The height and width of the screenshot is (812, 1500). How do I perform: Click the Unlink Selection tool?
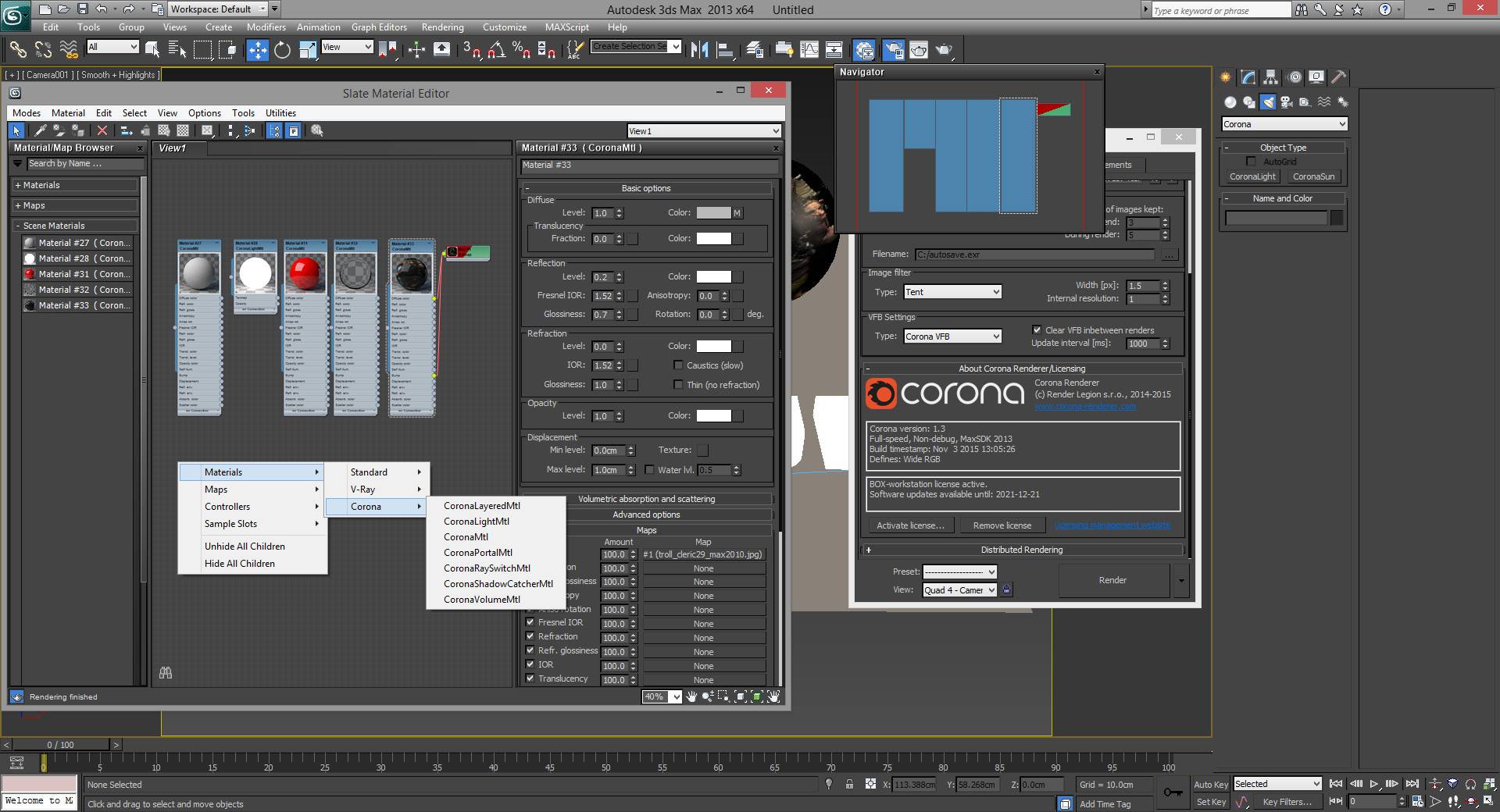43,50
